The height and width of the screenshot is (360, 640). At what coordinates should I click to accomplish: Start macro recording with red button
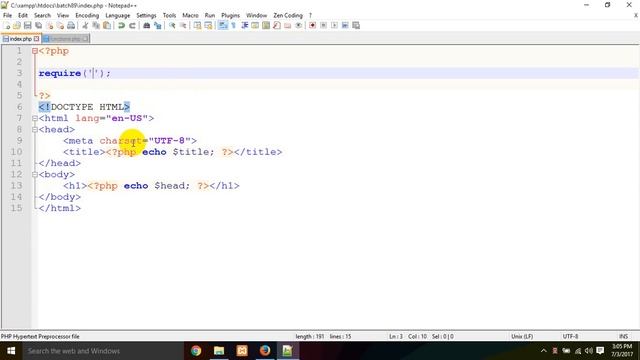point(312,25)
